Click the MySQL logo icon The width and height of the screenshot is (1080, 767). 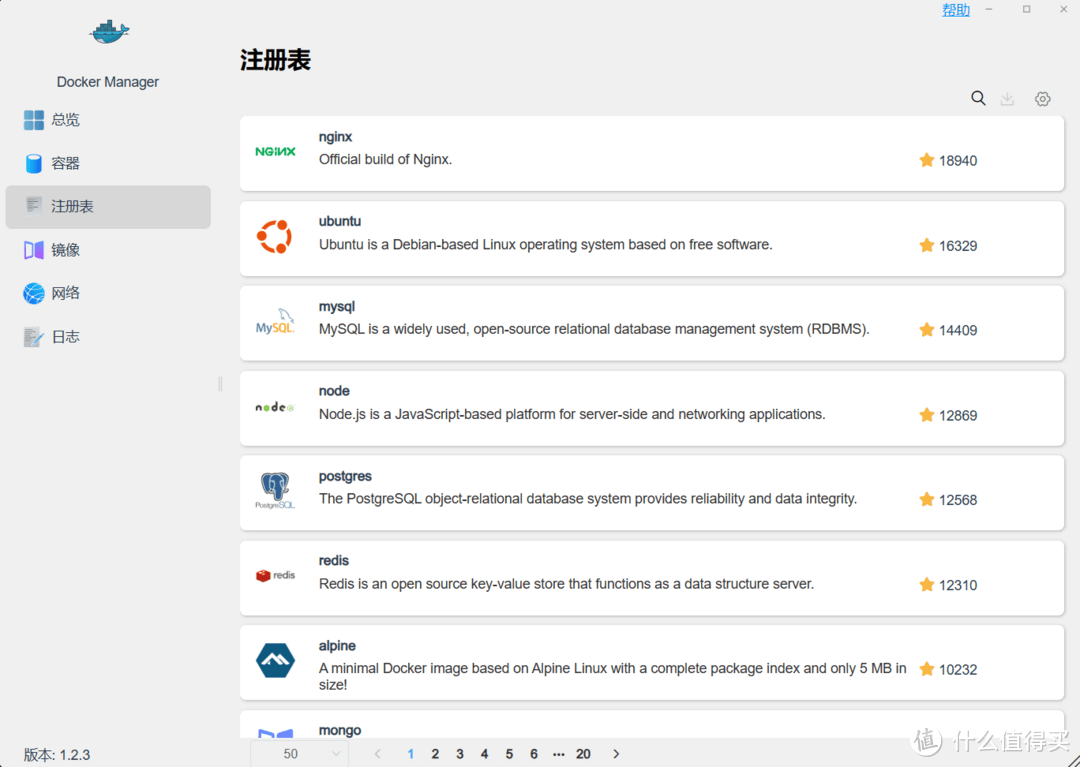click(276, 322)
